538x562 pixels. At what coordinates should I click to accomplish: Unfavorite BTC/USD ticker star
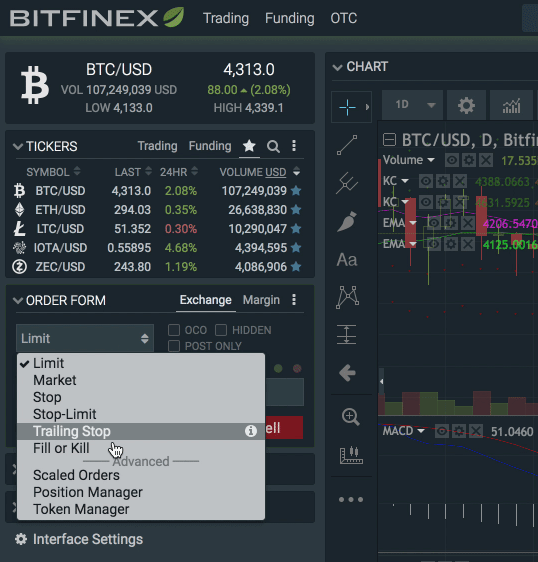click(296, 191)
